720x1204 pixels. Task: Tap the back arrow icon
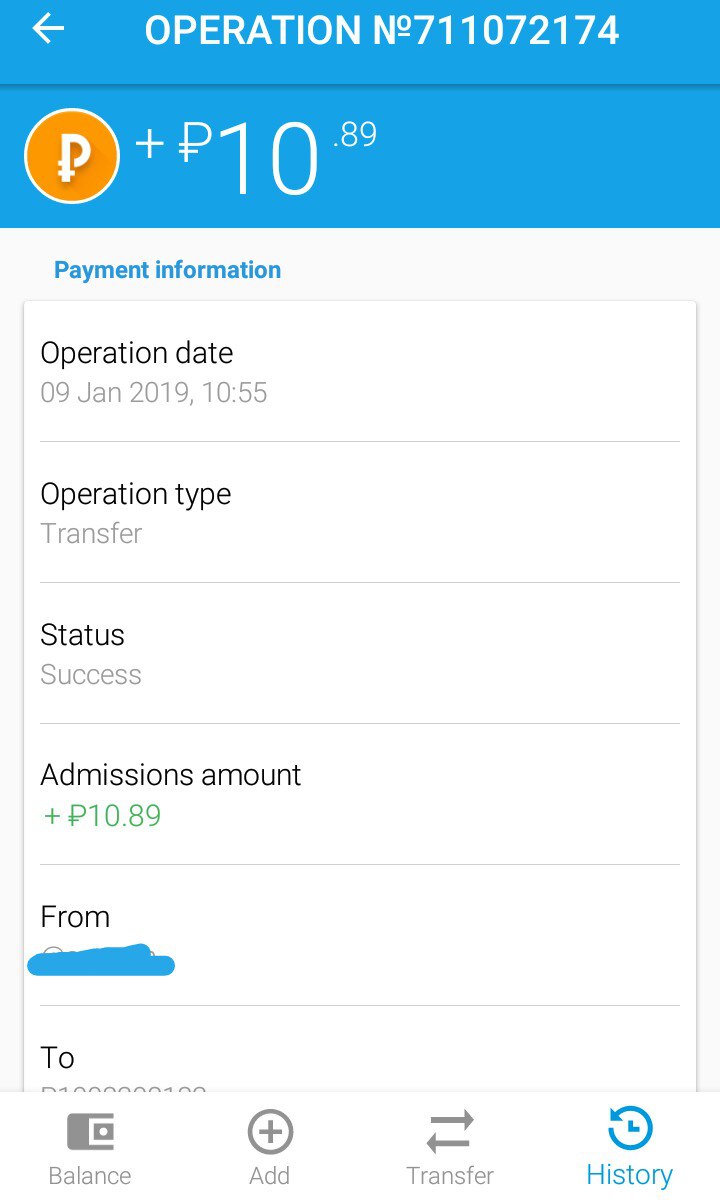(x=48, y=30)
